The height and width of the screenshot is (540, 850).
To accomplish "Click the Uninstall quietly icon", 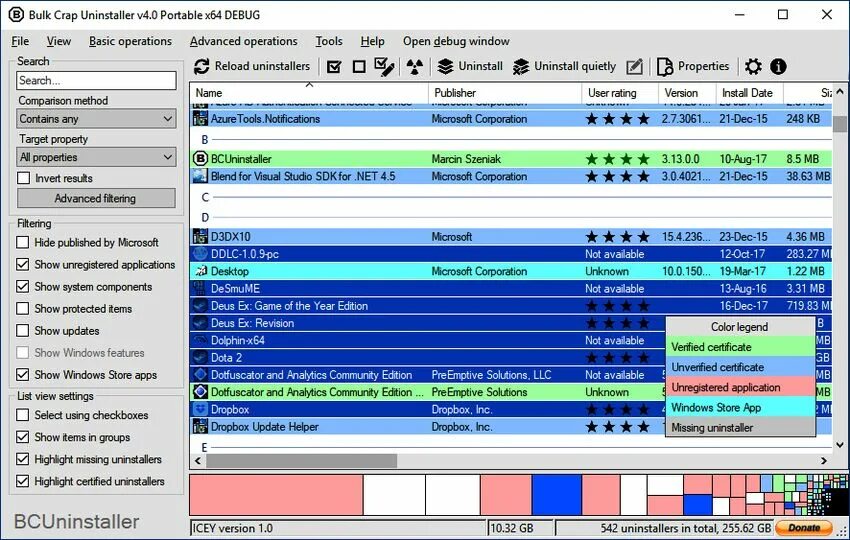I will 521,67.
